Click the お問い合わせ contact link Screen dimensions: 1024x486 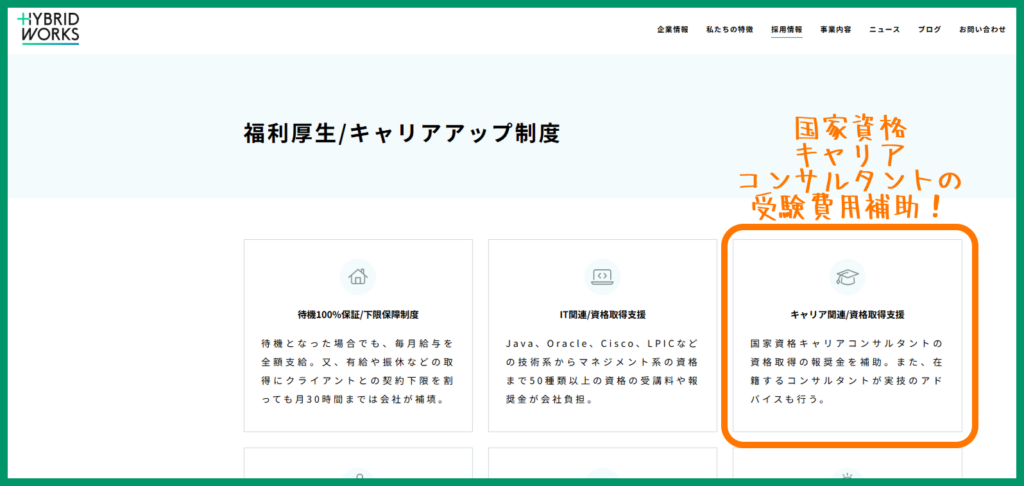(x=982, y=30)
